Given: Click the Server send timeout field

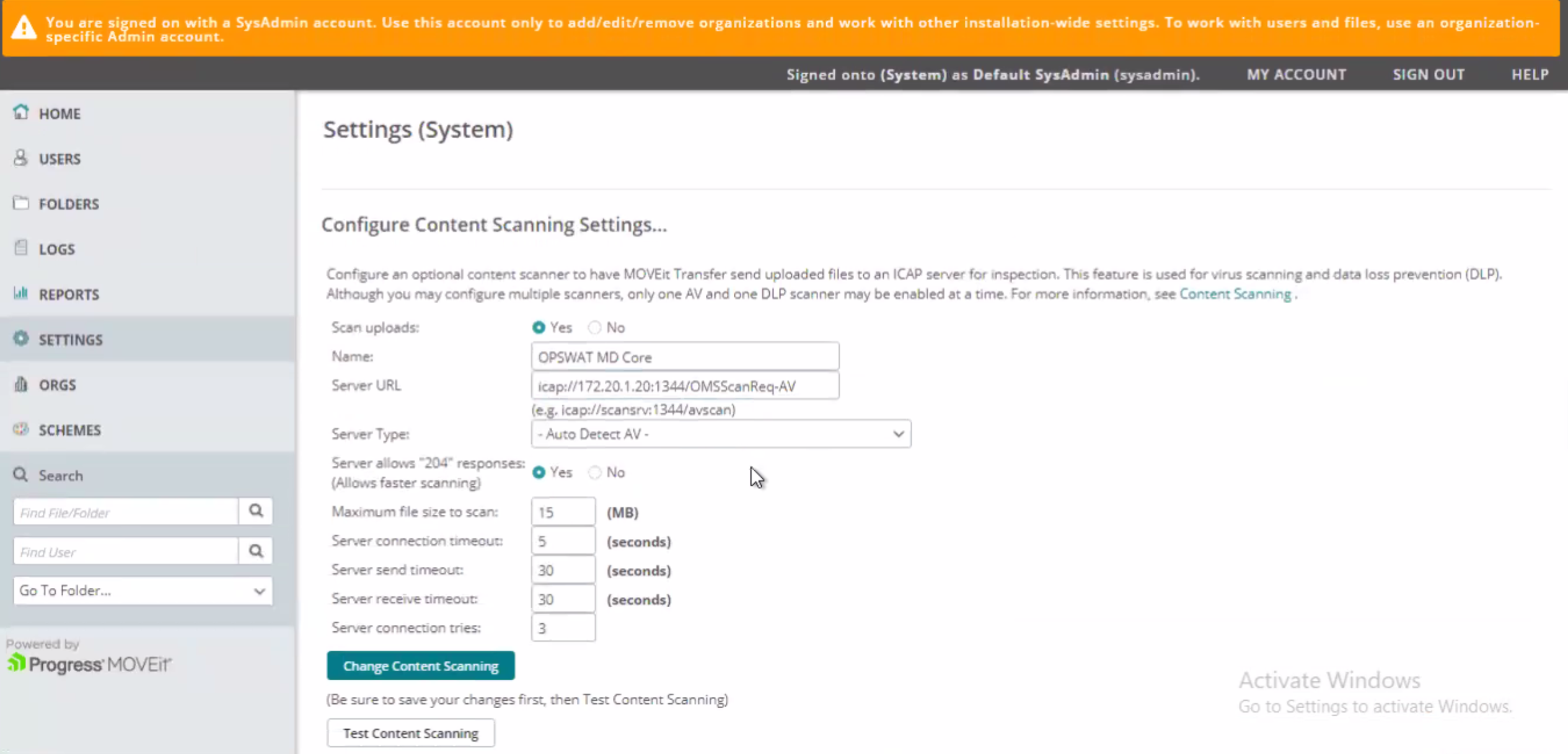Looking at the screenshot, I should [563, 570].
